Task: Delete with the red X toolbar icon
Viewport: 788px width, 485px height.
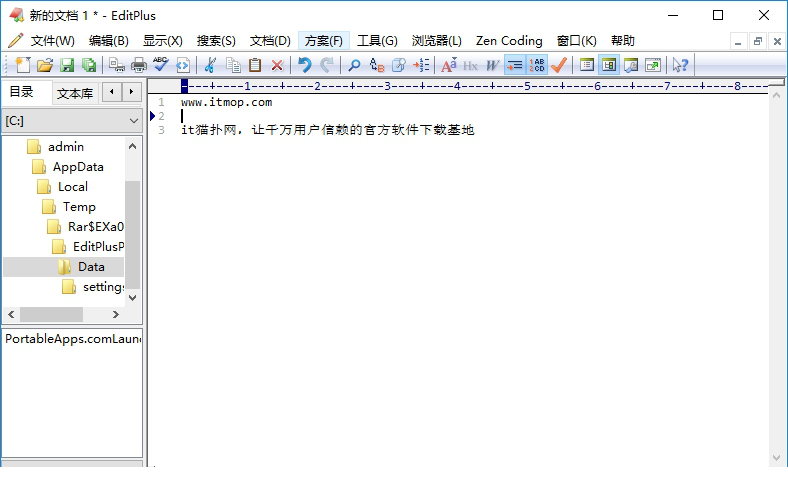Action: (277, 65)
